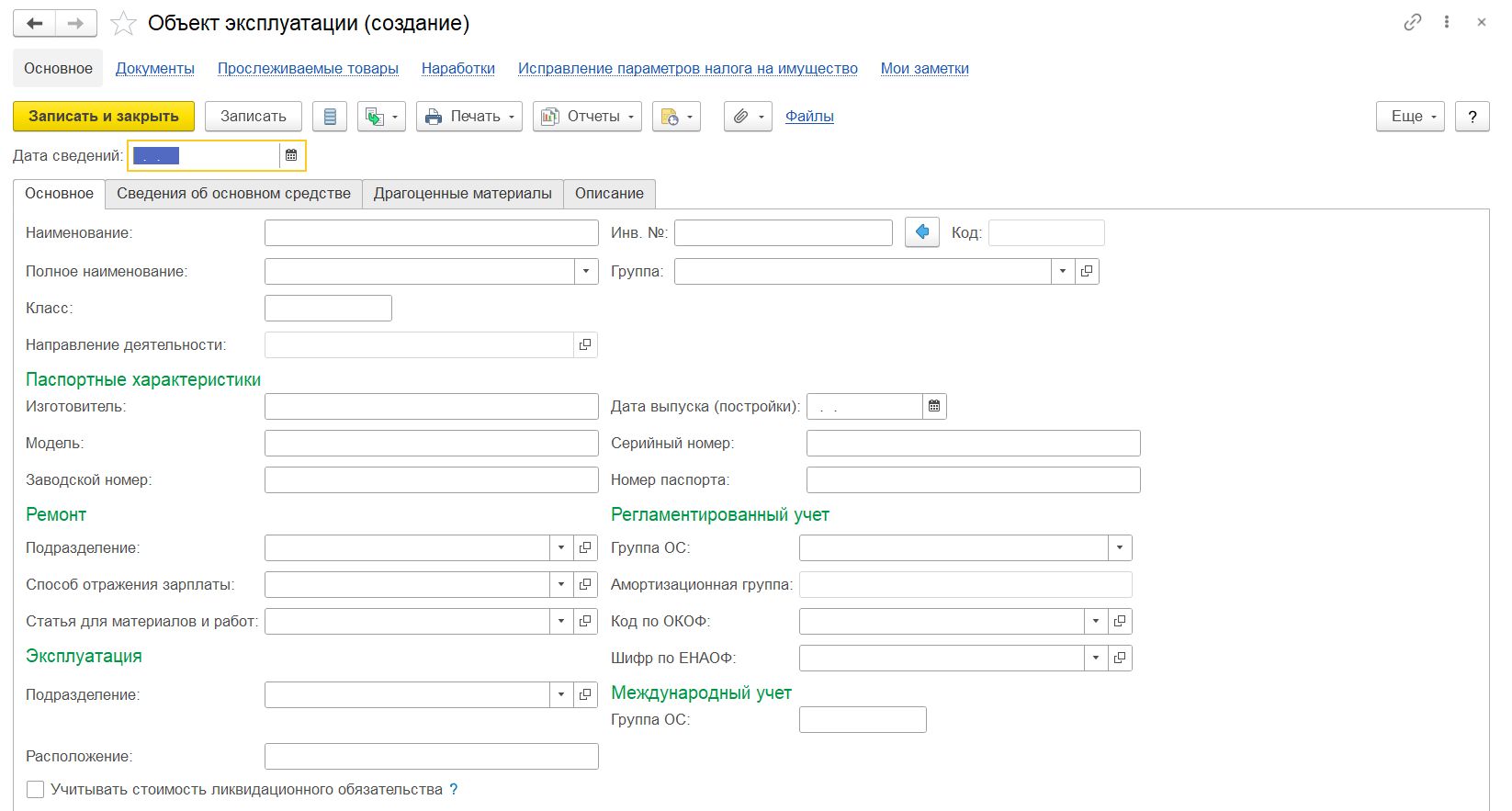Open the Файлы link
Screen dimensions: 1512x811
(x=809, y=117)
